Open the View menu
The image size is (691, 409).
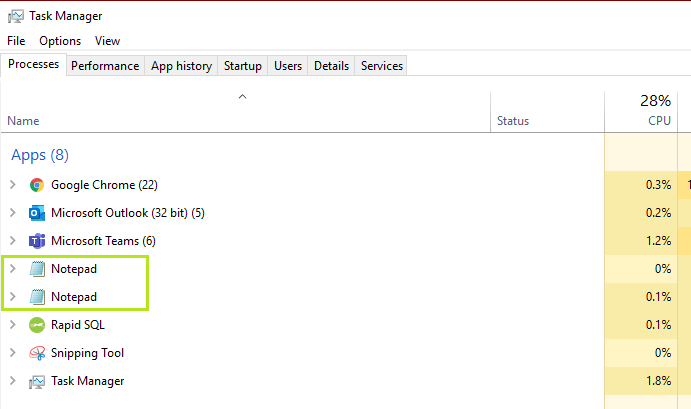tap(107, 41)
